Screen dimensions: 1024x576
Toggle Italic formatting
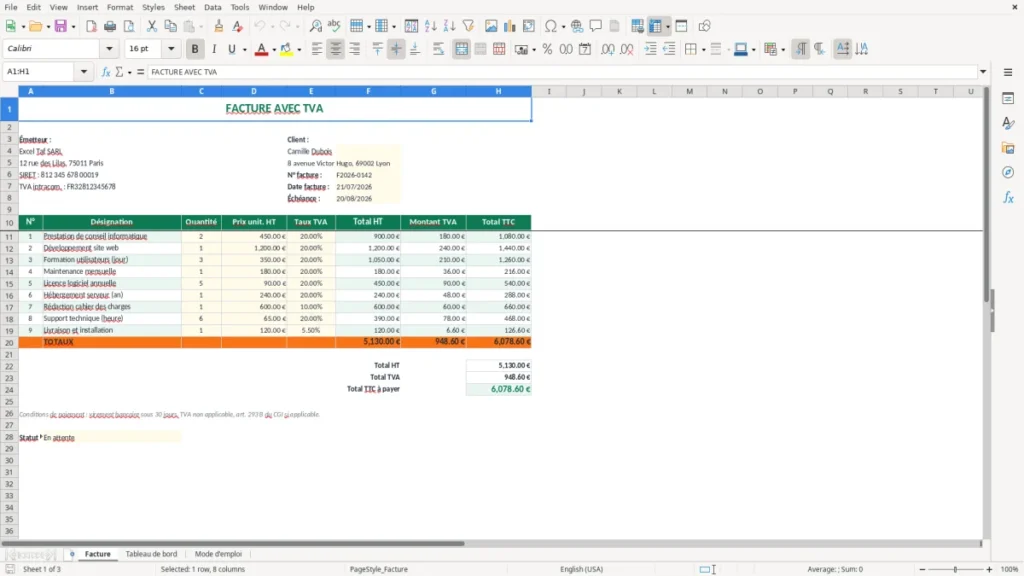[x=214, y=49]
